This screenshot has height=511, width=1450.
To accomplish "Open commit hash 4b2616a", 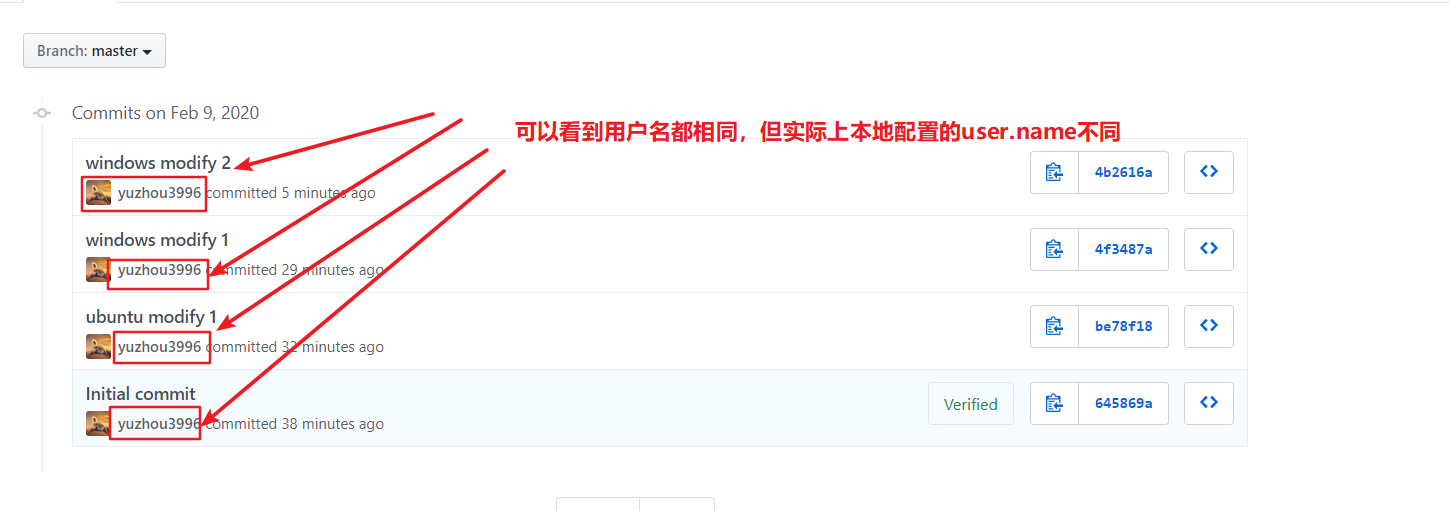I will tap(1124, 172).
